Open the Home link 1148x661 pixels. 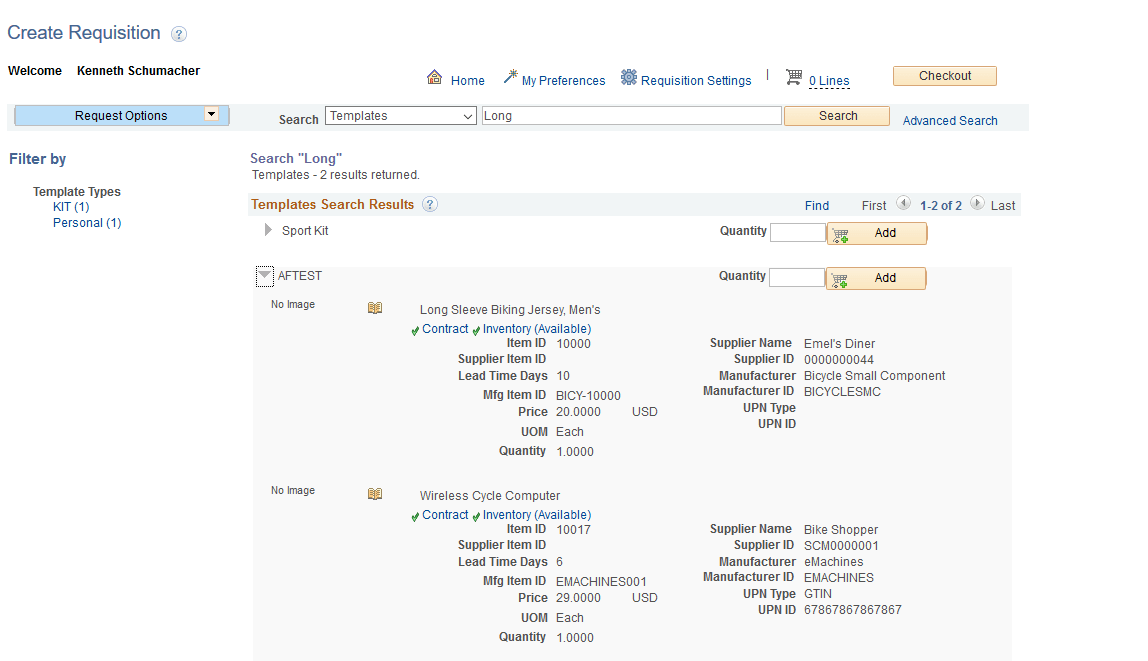468,81
